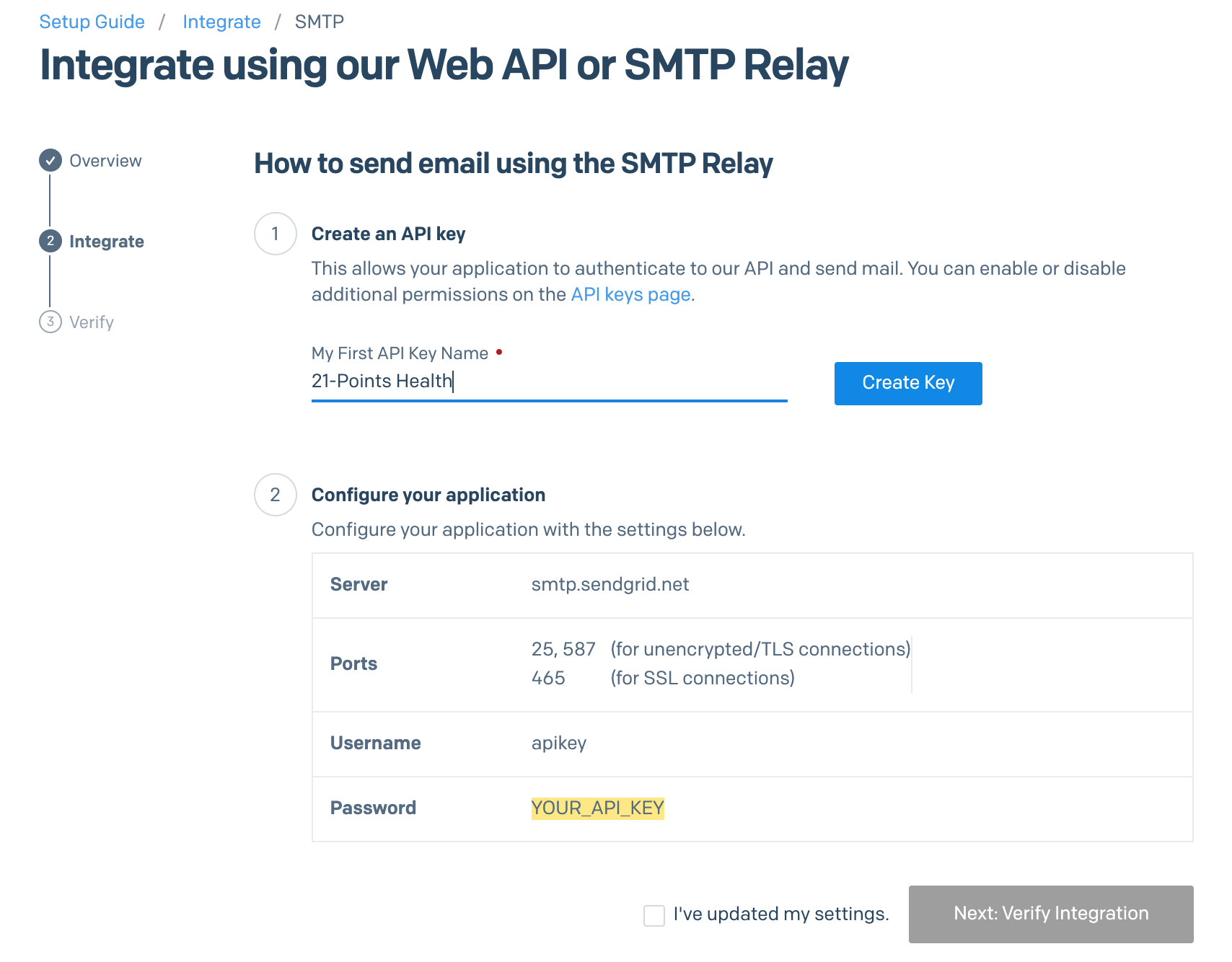The width and height of the screenshot is (1232, 962).
Task: Click the step 2 circle number
Action: (x=275, y=495)
